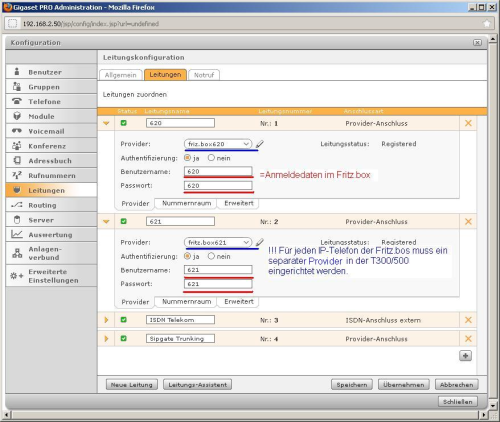Image resolution: width=500 pixels, height=422 pixels.
Task: Switch to the Allgemein tab
Action: pyautogui.click(x=121, y=75)
